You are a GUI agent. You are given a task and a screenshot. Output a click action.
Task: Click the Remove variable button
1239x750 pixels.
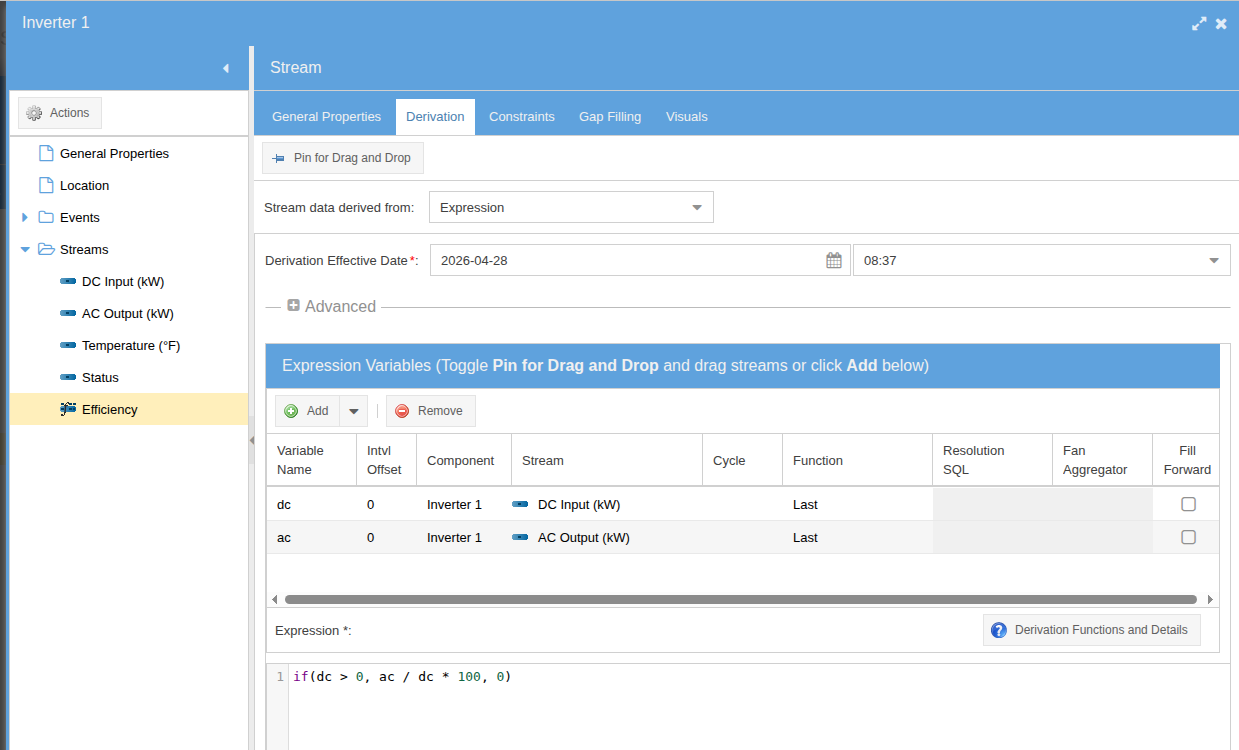pyautogui.click(x=430, y=411)
